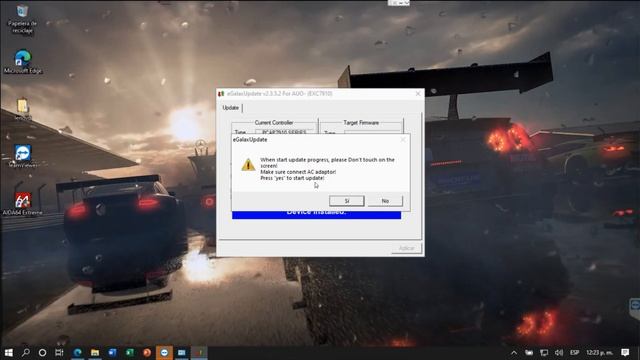Open the clock showing 12:23 p. m.
This screenshot has width=640, height=360.
600,352
